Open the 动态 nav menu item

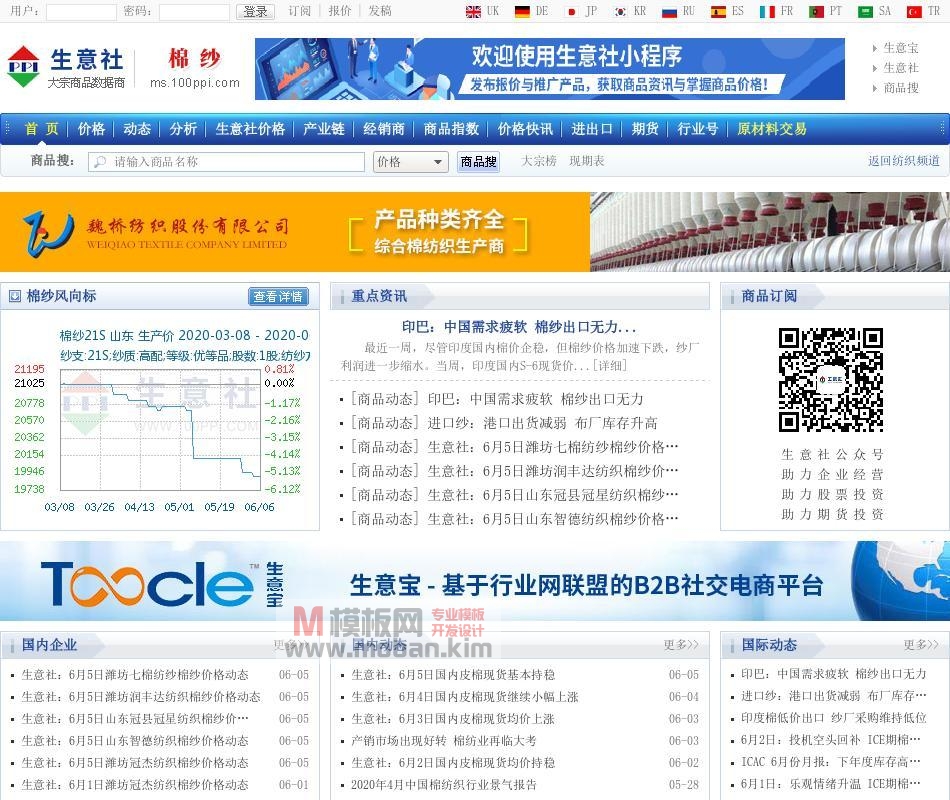[137, 129]
